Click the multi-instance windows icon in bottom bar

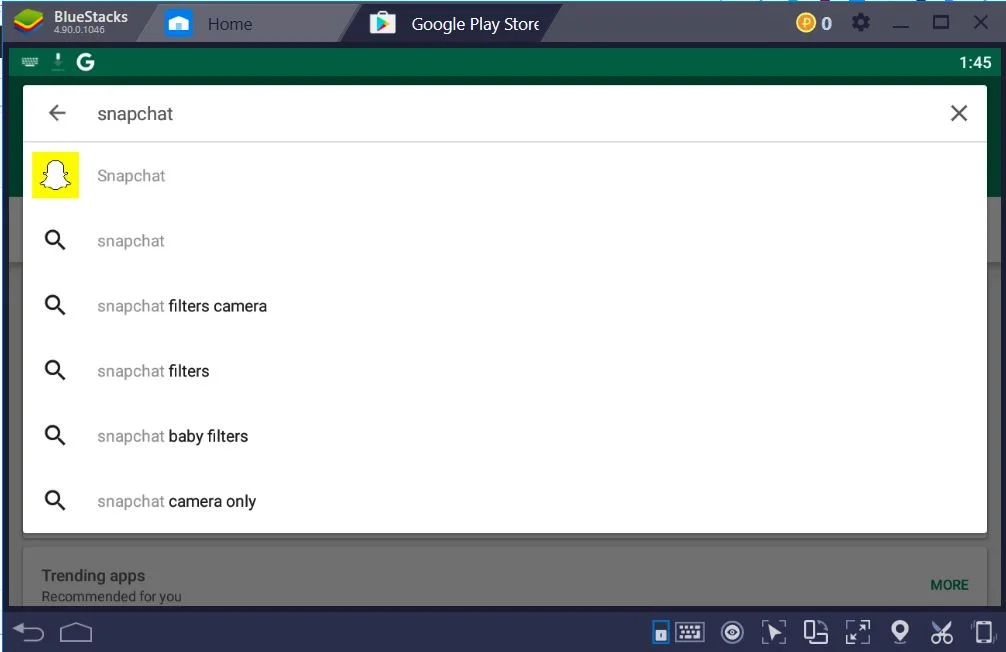tap(815, 632)
